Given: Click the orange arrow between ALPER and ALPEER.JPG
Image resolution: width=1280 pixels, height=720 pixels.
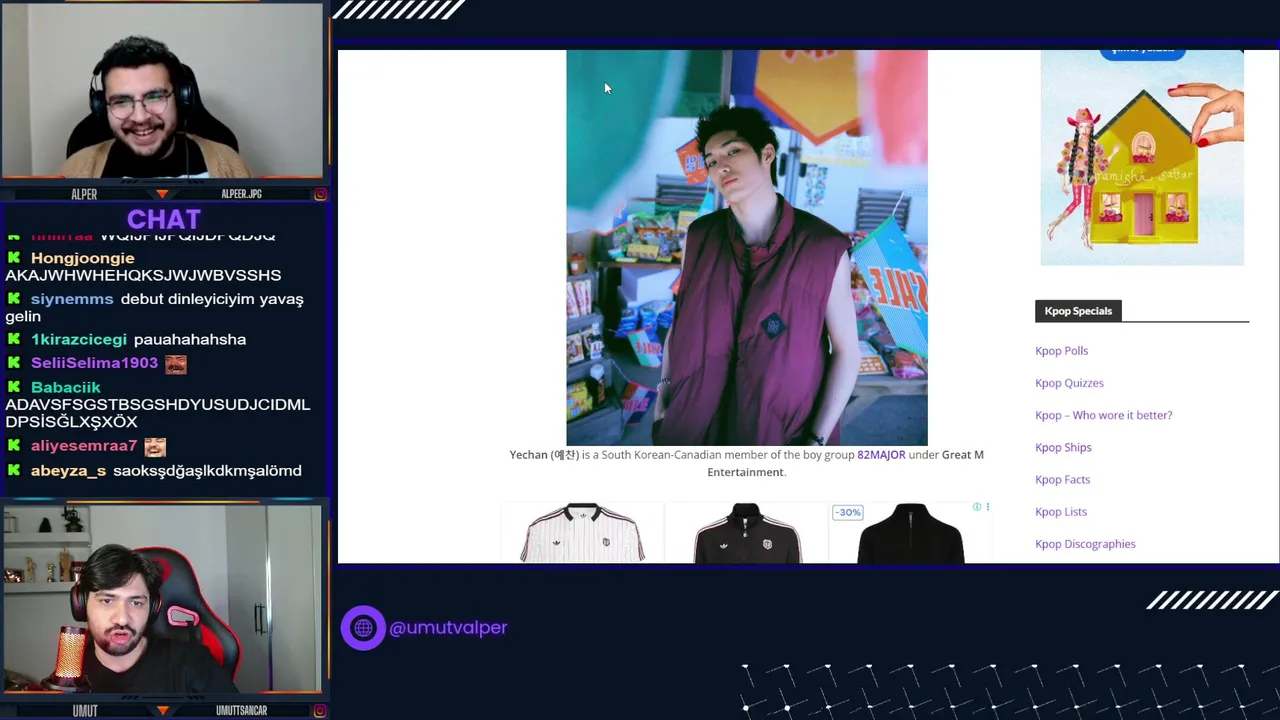Looking at the screenshot, I should 162,194.
